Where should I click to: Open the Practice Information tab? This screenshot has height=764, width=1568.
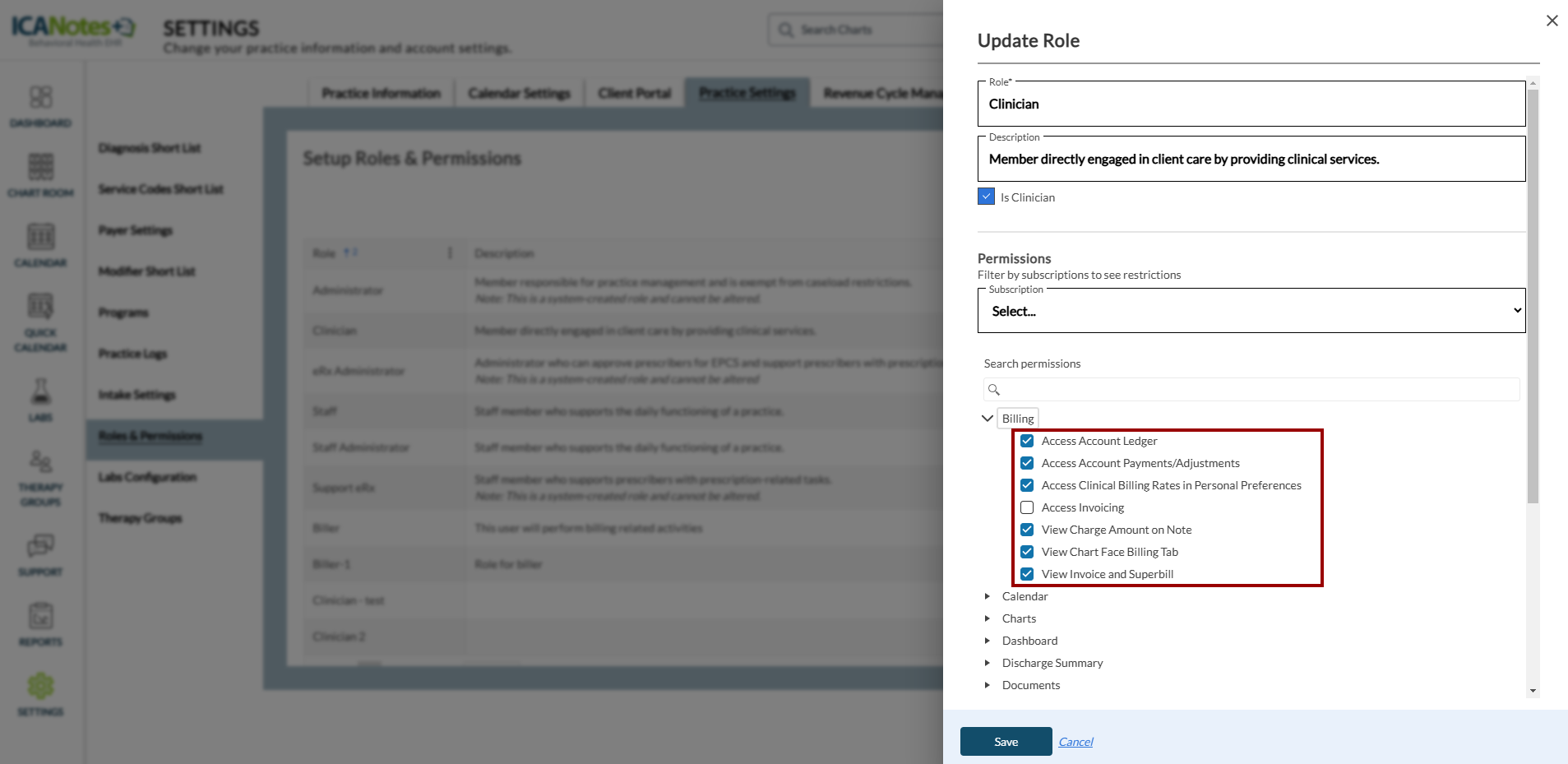click(382, 93)
